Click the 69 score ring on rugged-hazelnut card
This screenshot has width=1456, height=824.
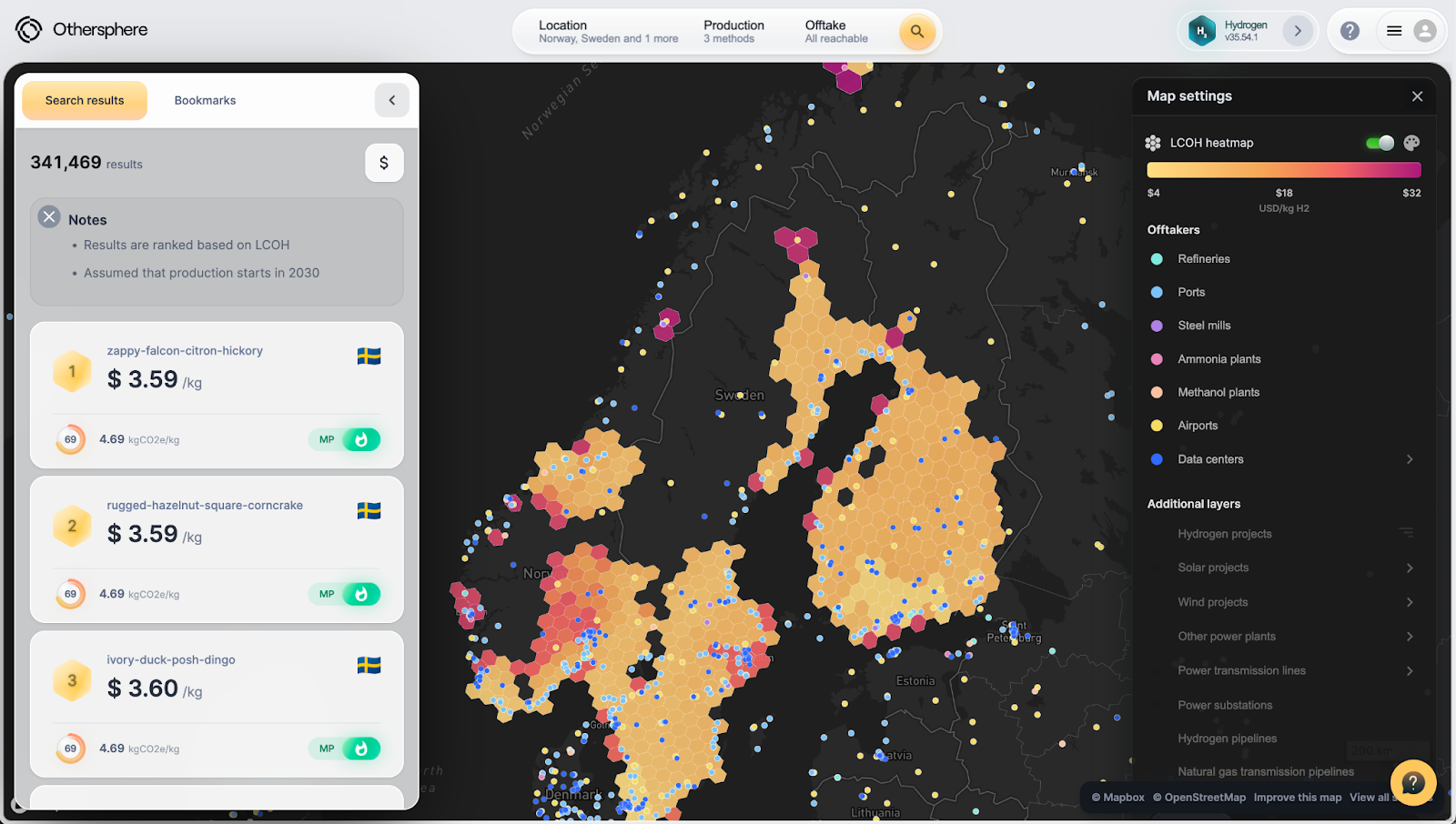pyautogui.click(x=70, y=594)
